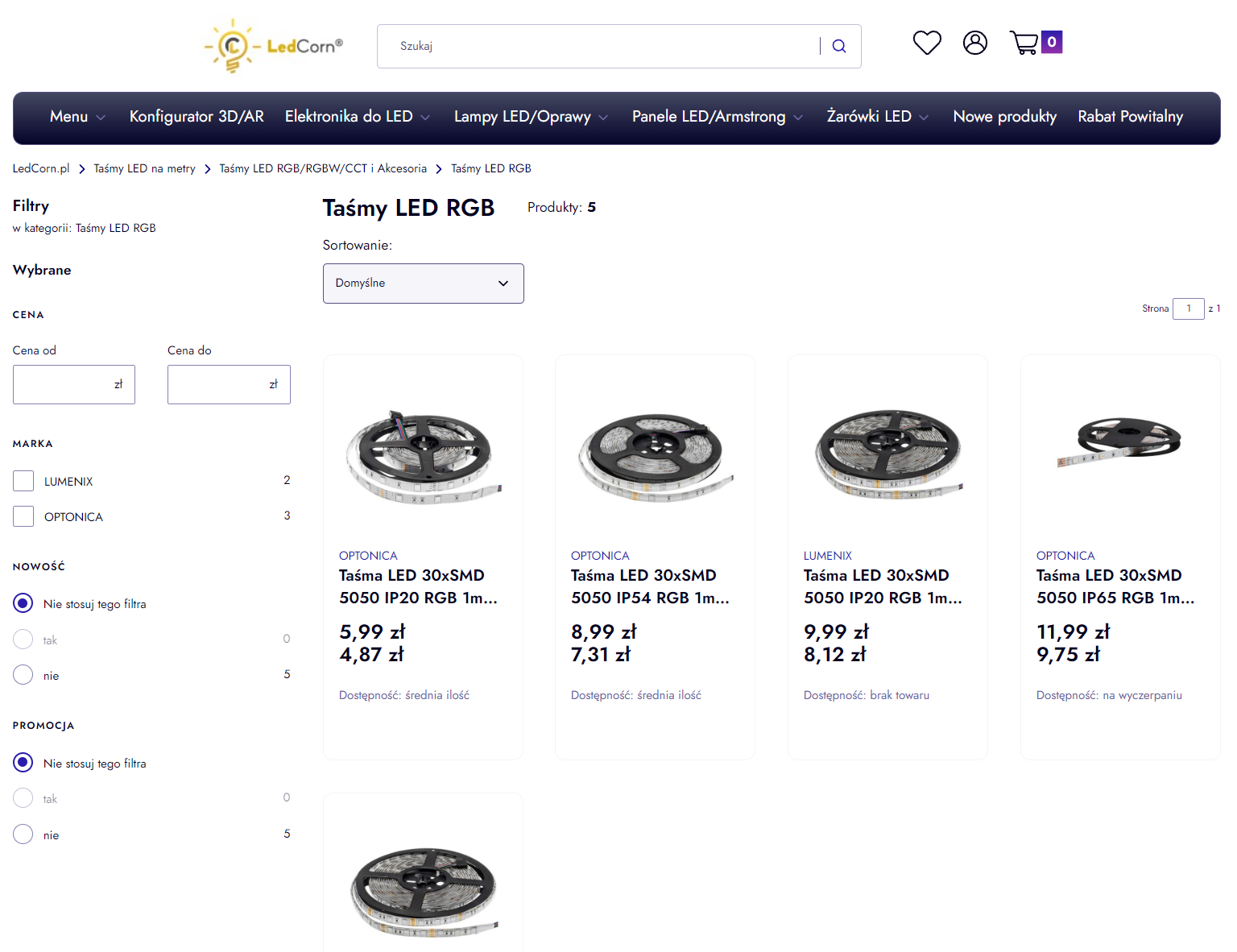The height and width of the screenshot is (952, 1237).
Task: Open Nowe produkty menu item
Action: click(x=1005, y=117)
